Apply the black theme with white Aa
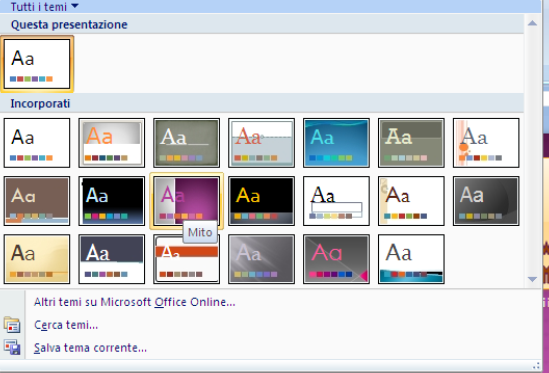This screenshot has height=373, width=549. [x=112, y=201]
